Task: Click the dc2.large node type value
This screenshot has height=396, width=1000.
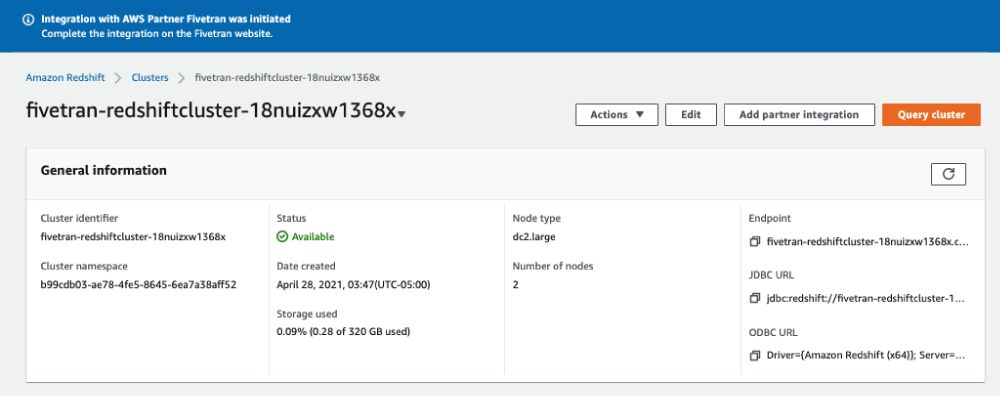Action: 533,237
